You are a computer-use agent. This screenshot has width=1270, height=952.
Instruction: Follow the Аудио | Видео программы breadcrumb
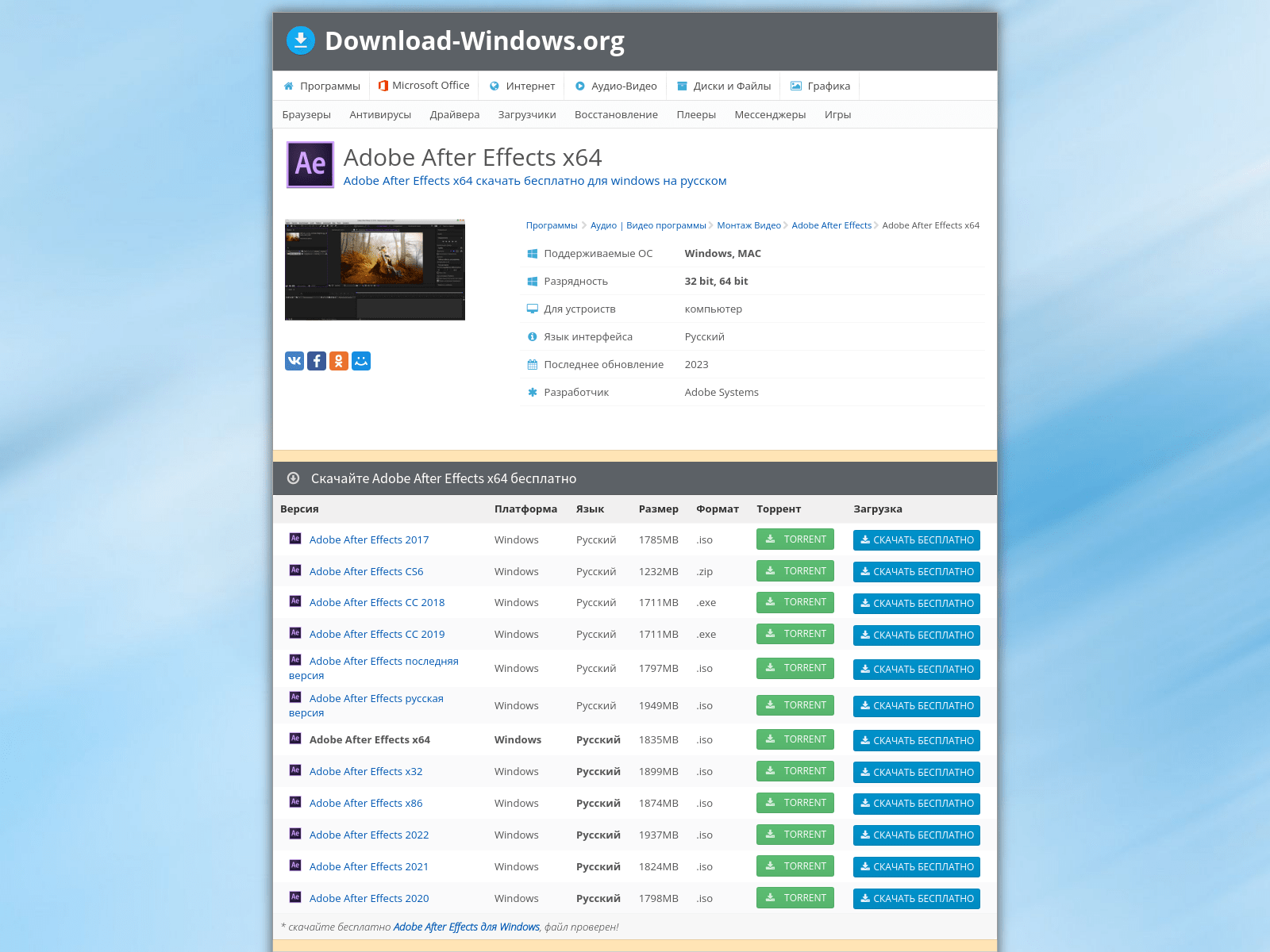pos(648,225)
